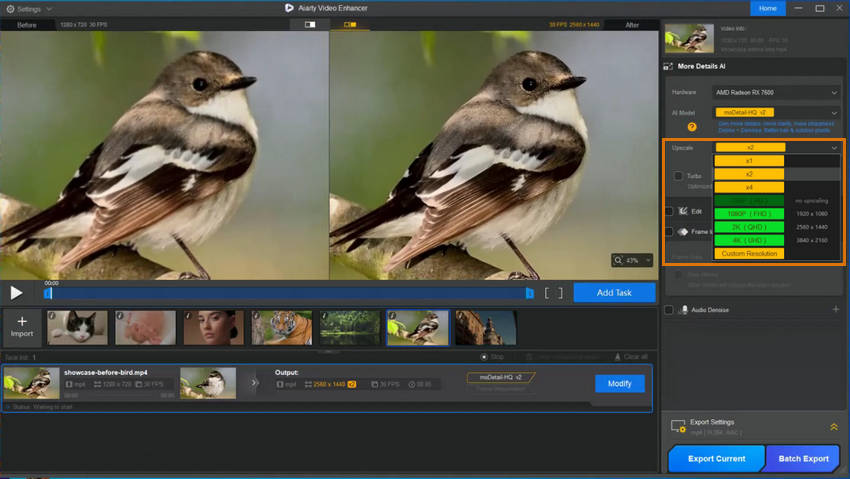Click the magnifier zoom icon on preview
This screenshot has height=479, width=850.
click(x=618, y=260)
